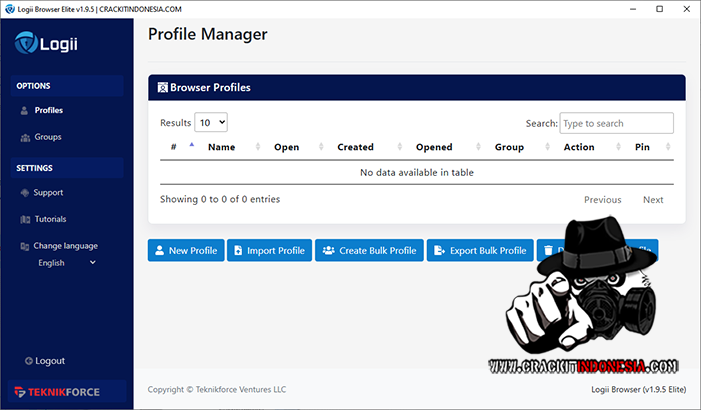The width and height of the screenshot is (701, 410).
Task: Click the Change language item
Action: click(x=65, y=246)
